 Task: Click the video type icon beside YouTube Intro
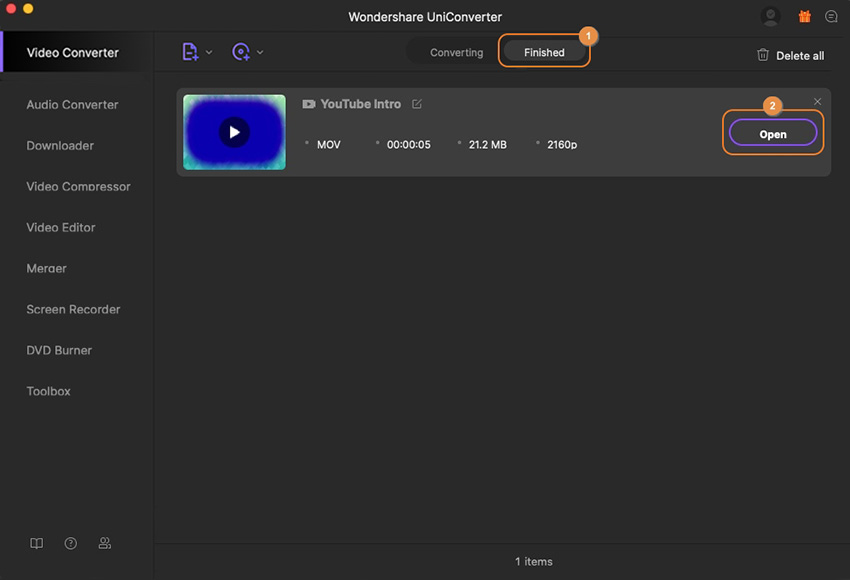coord(309,104)
